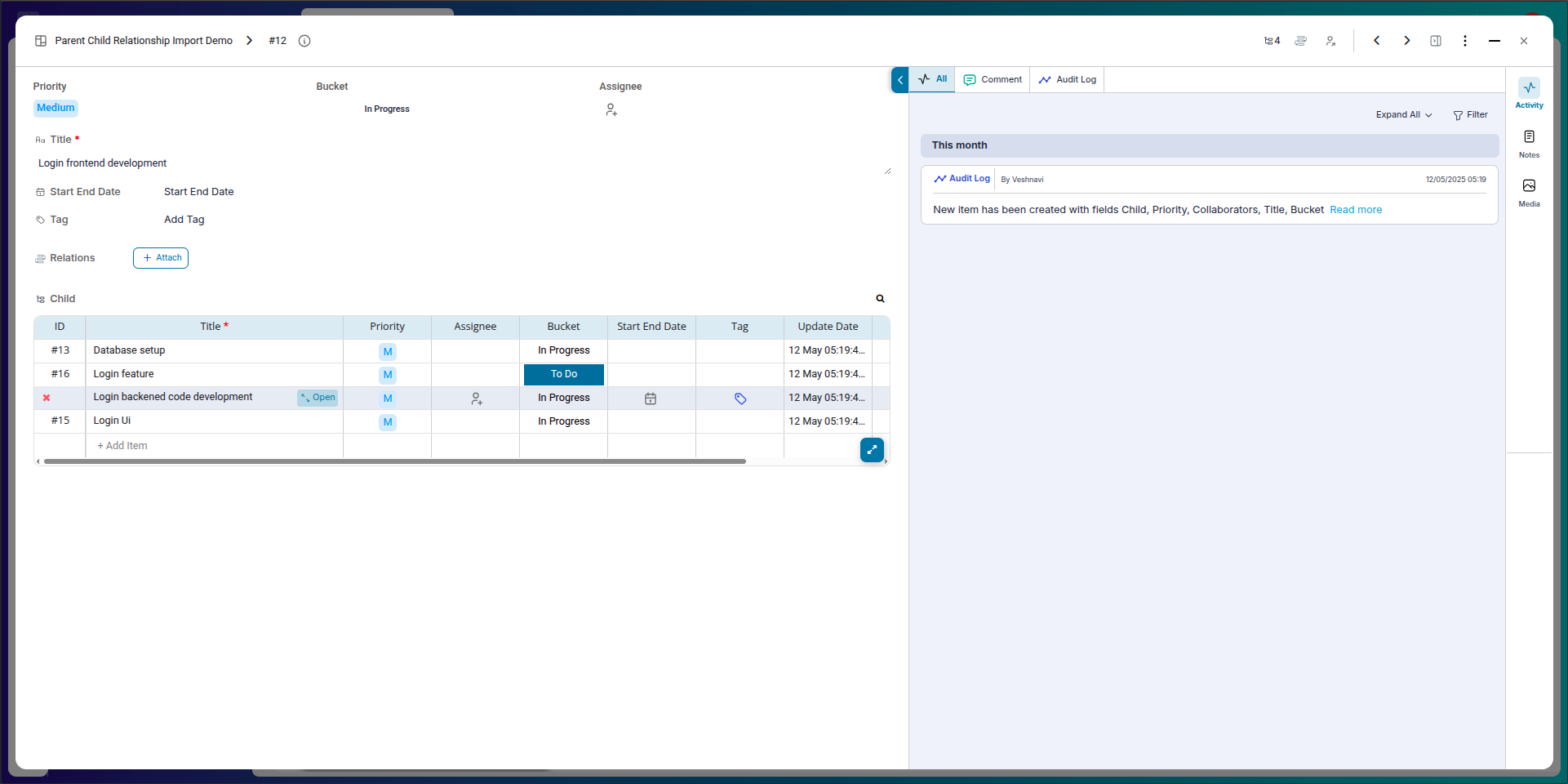
Task: Click the child count icon showing 4
Action: coord(1272,41)
